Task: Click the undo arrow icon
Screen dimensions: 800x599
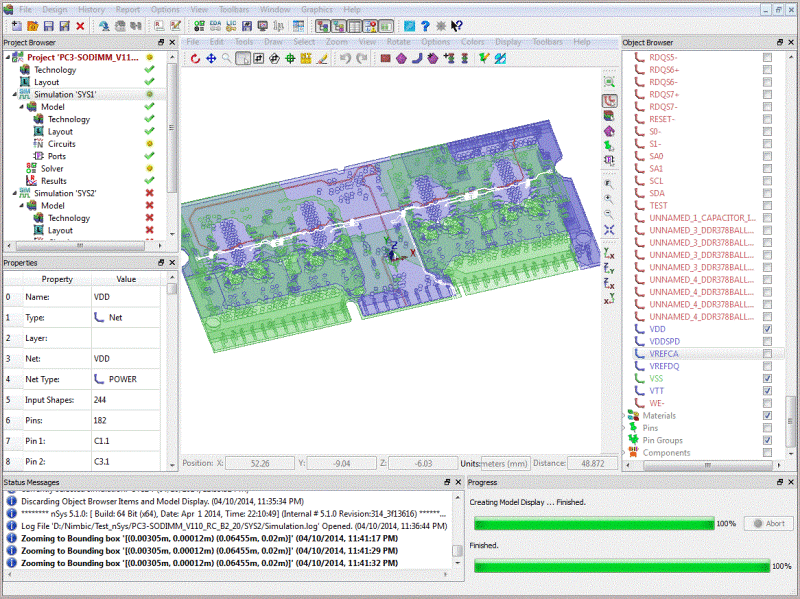Action: click(345, 59)
